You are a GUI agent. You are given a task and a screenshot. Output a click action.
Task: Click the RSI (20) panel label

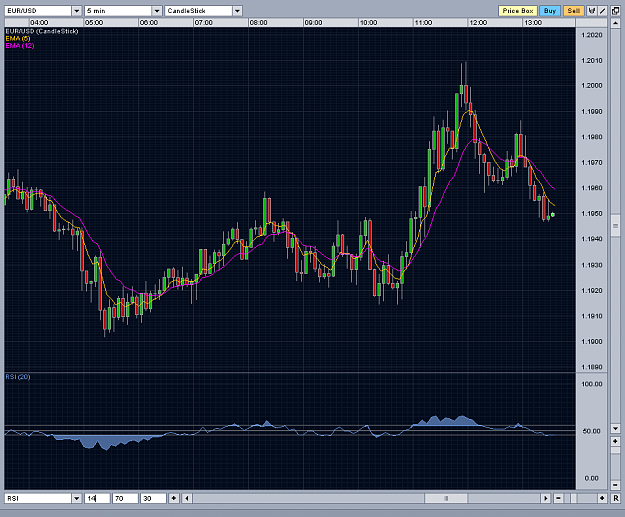[x=18, y=377]
